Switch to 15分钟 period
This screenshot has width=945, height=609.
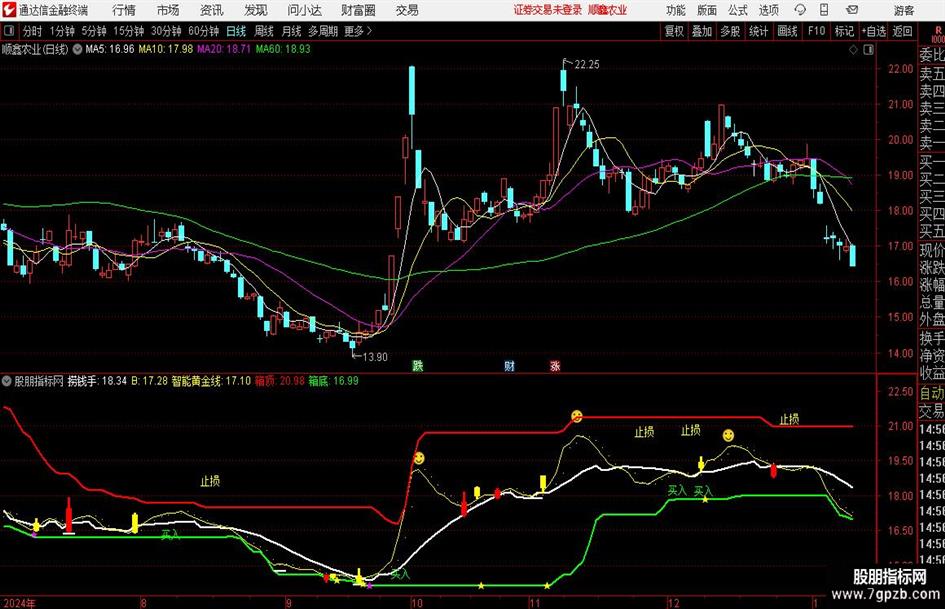pos(129,31)
